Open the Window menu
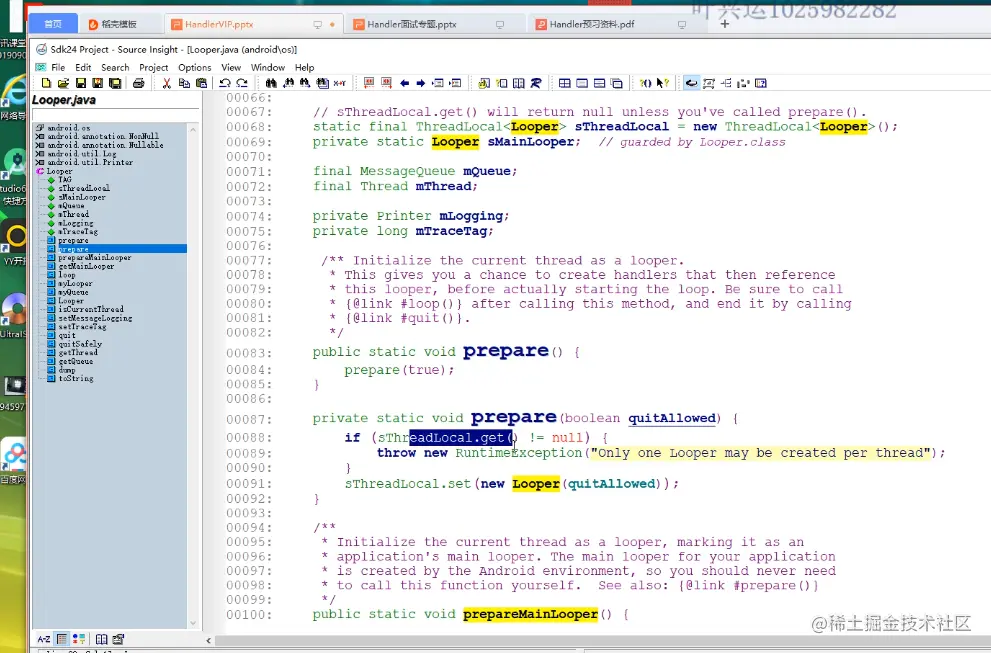 [268, 68]
